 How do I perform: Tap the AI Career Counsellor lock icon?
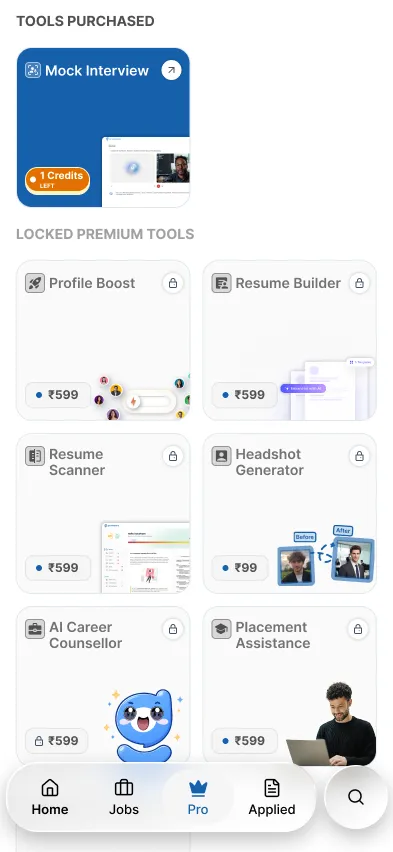coord(173,629)
